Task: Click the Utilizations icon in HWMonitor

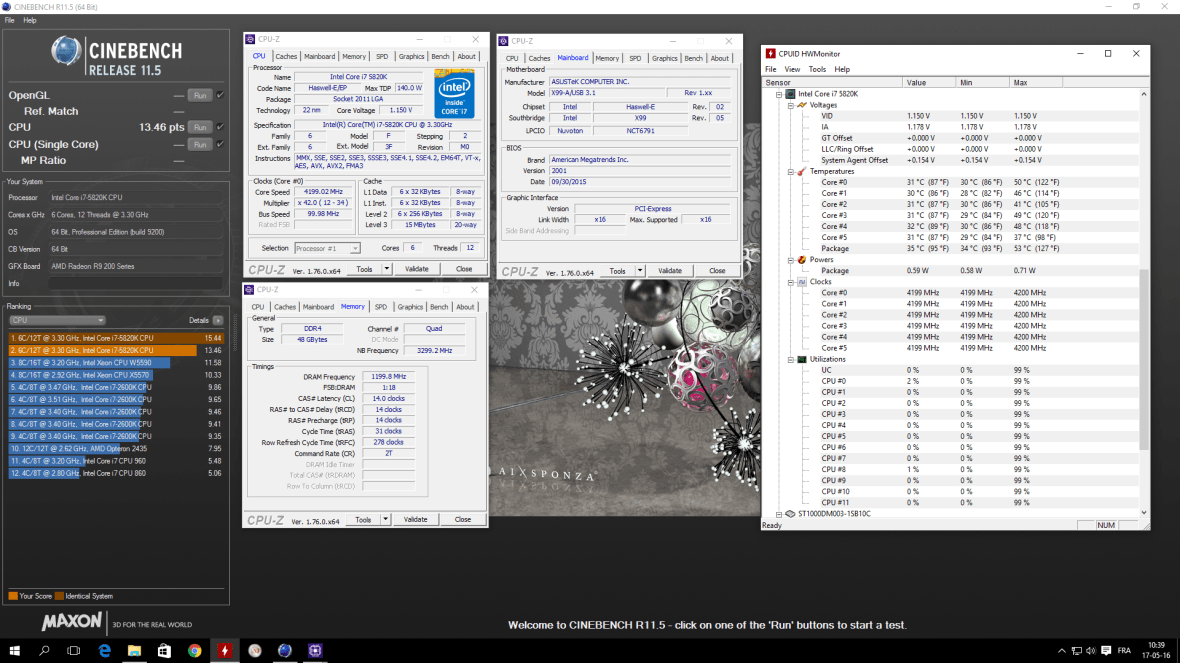Action: point(800,358)
